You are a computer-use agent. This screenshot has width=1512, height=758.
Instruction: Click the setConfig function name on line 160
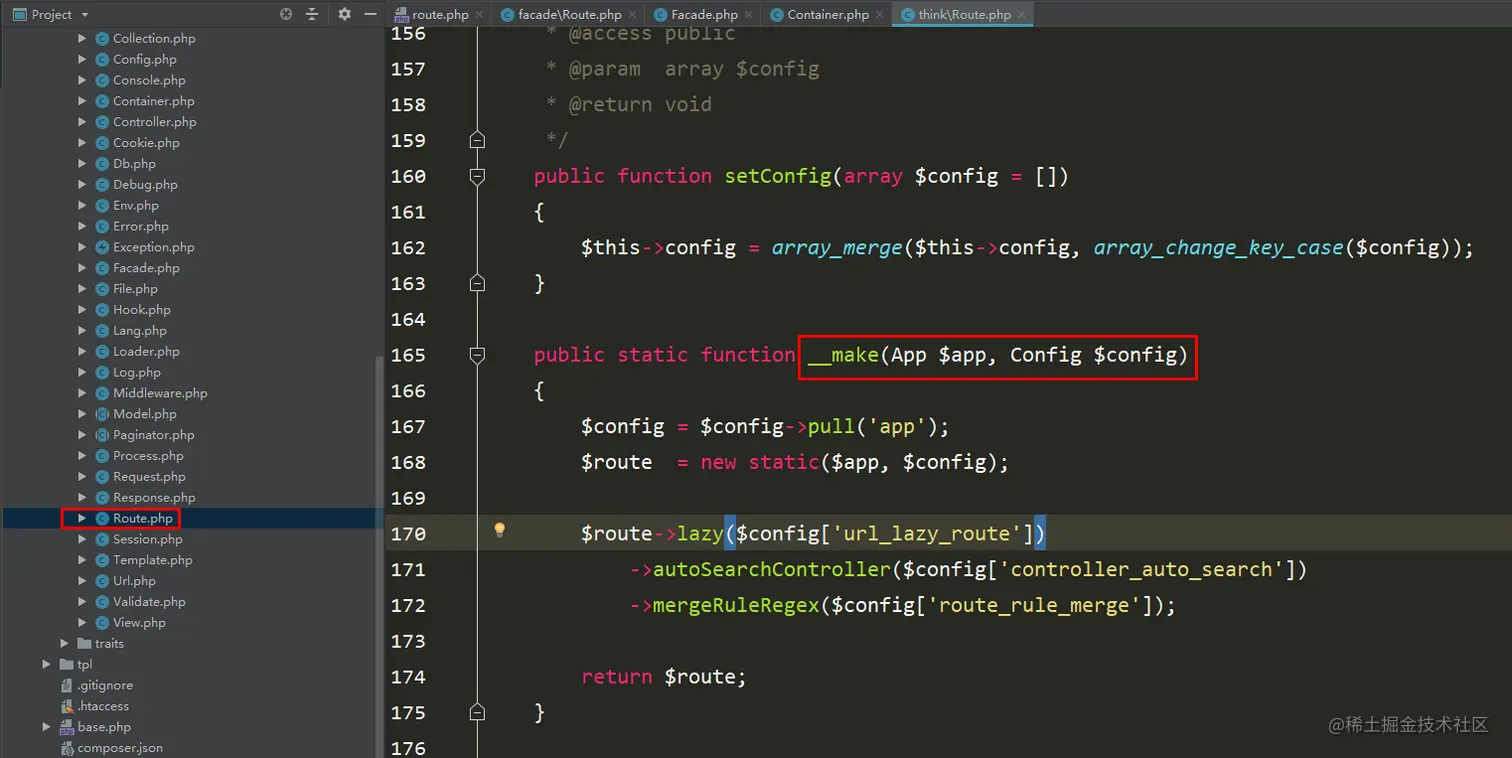pos(778,176)
